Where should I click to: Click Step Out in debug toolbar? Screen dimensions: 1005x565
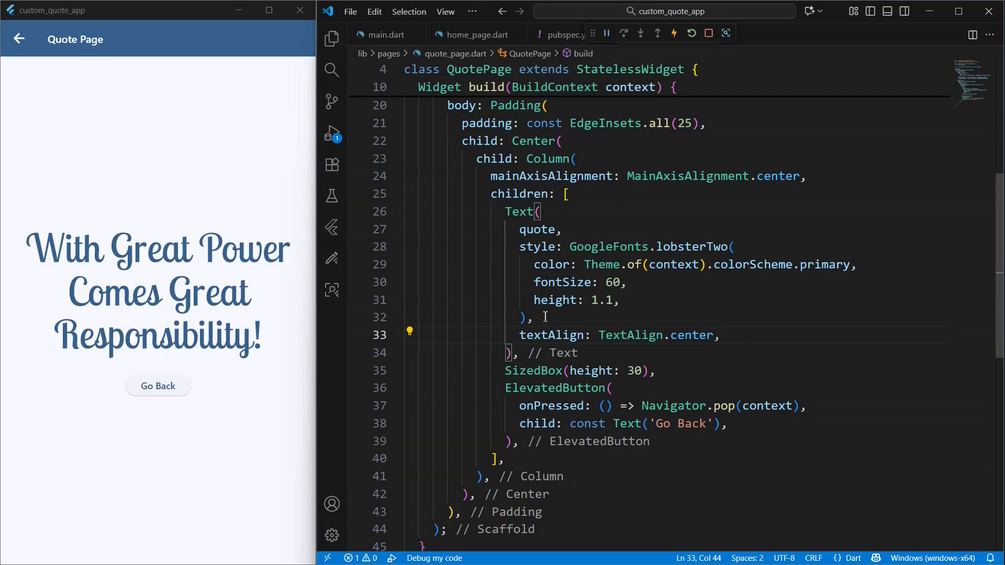pos(658,33)
